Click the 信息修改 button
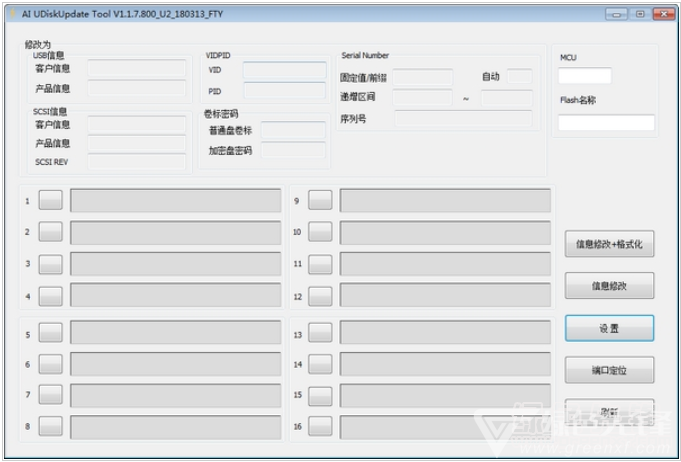 609,286
